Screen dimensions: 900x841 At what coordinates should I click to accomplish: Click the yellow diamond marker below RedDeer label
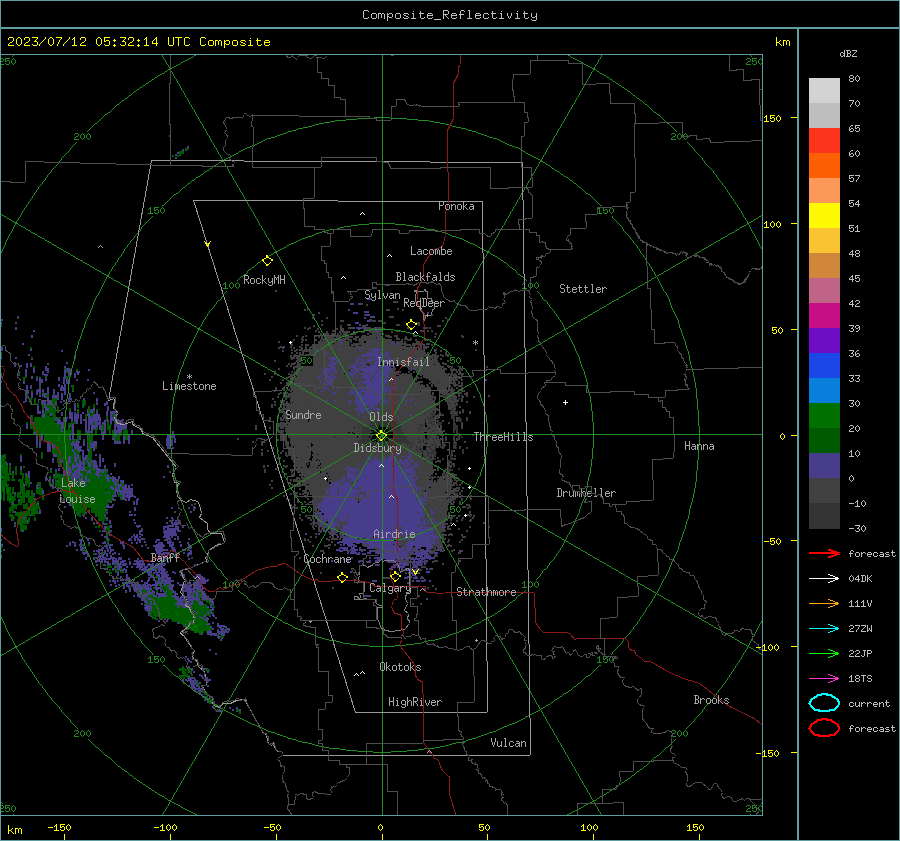411,325
